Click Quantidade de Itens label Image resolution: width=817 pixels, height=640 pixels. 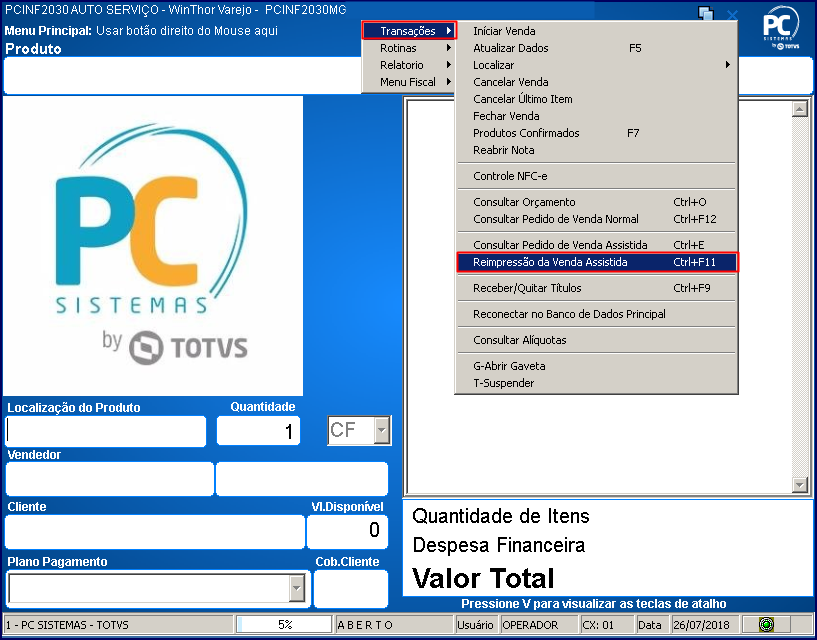click(501, 516)
